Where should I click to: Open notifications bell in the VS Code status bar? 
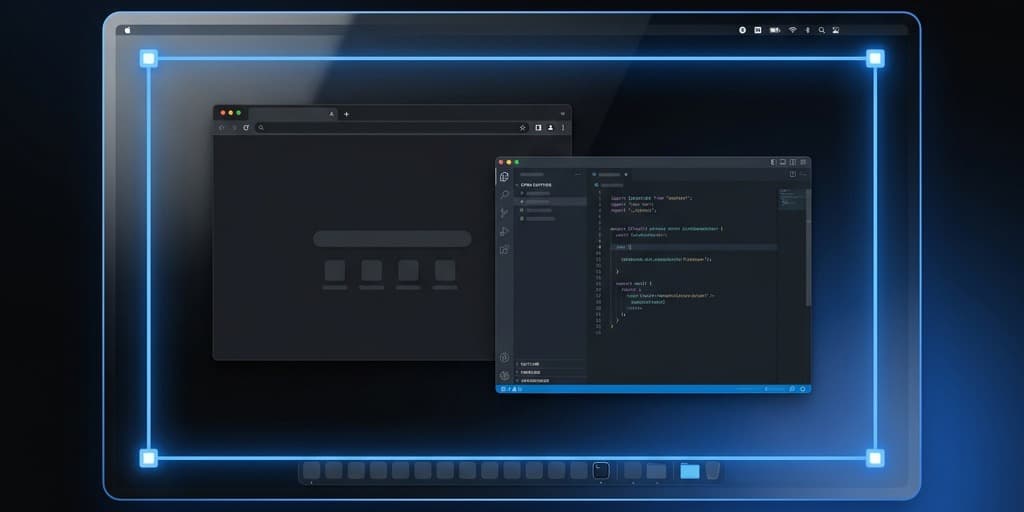(803, 389)
